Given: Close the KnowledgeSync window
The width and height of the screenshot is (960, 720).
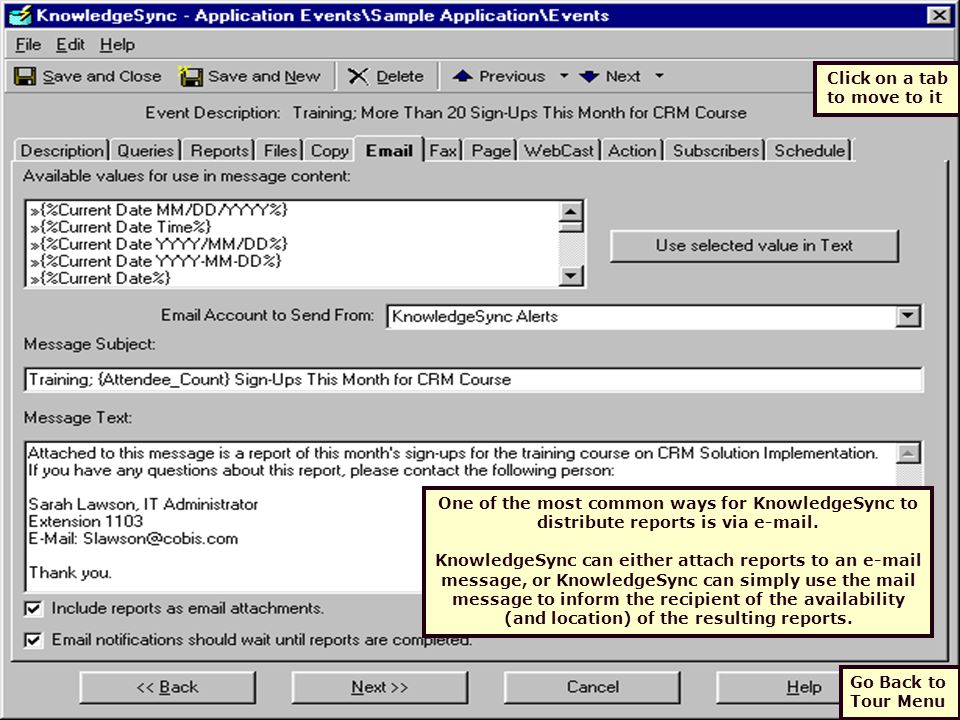Looking at the screenshot, I should (x=939, y=15).
